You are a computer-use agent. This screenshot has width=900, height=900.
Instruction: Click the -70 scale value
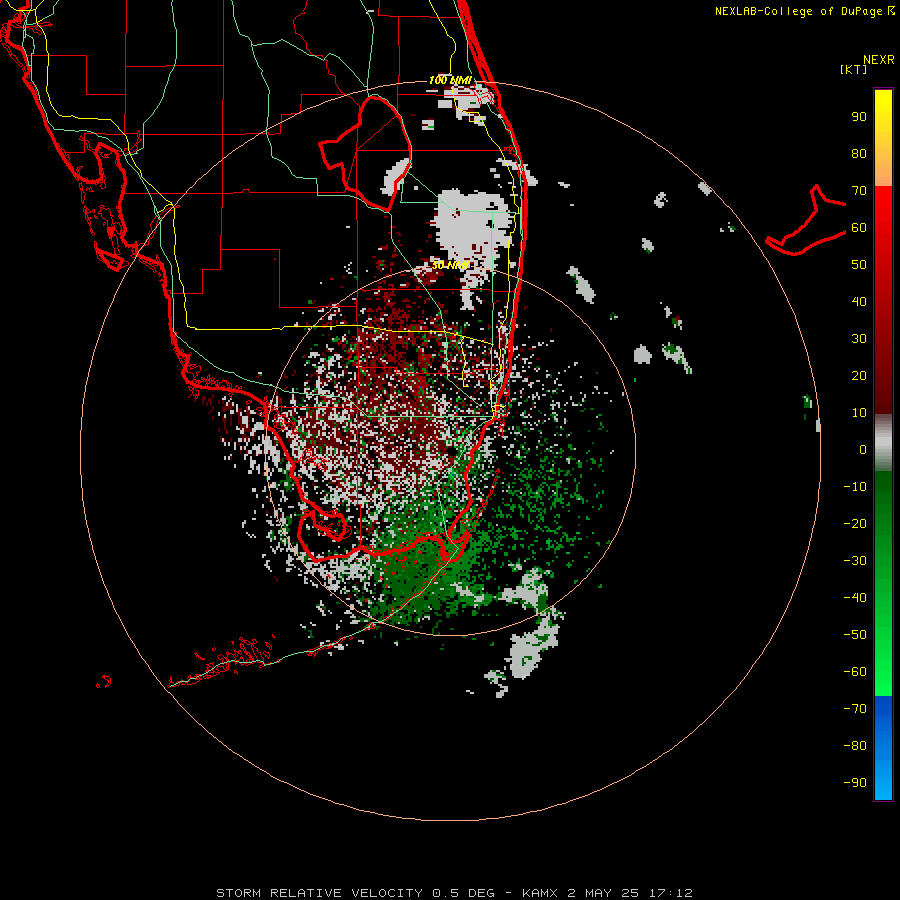(855, 709)
